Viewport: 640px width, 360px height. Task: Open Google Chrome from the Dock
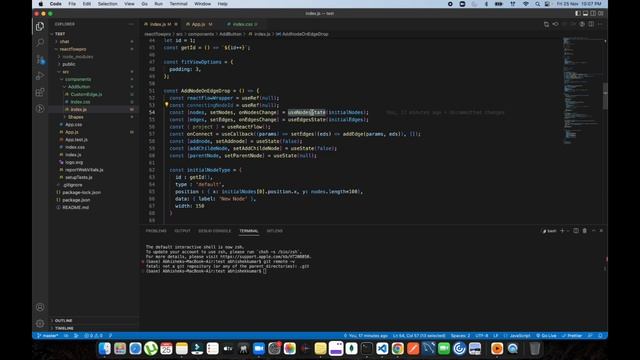coord(398,349)
